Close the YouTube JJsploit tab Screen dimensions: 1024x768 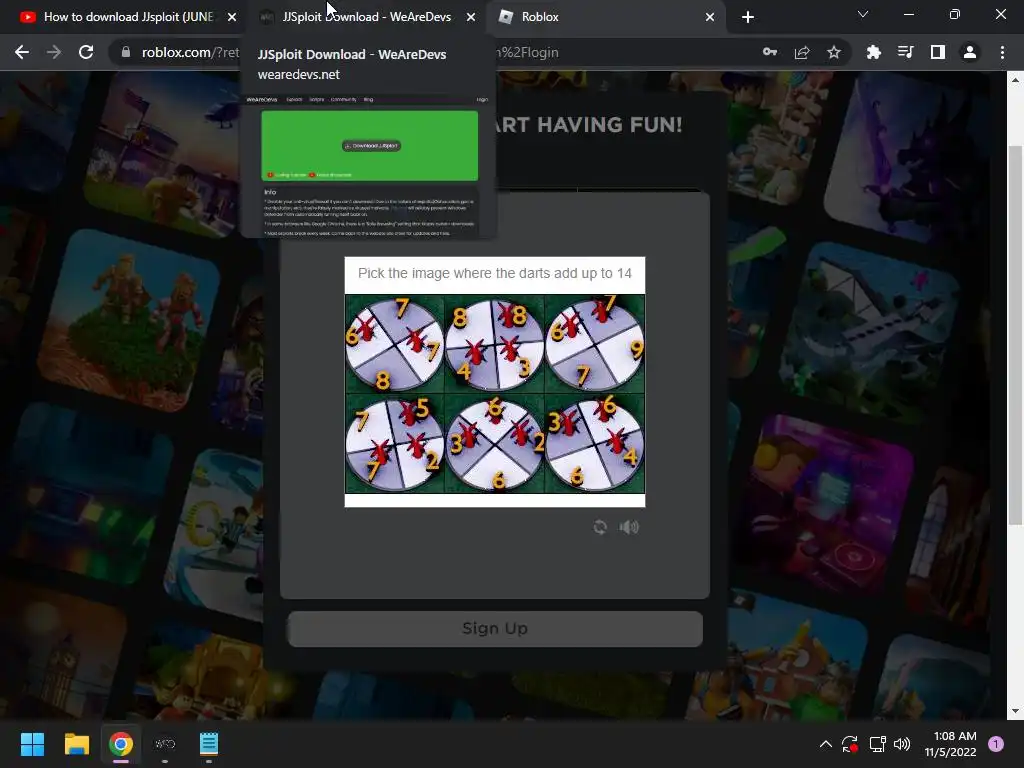(x=232, y=17)
